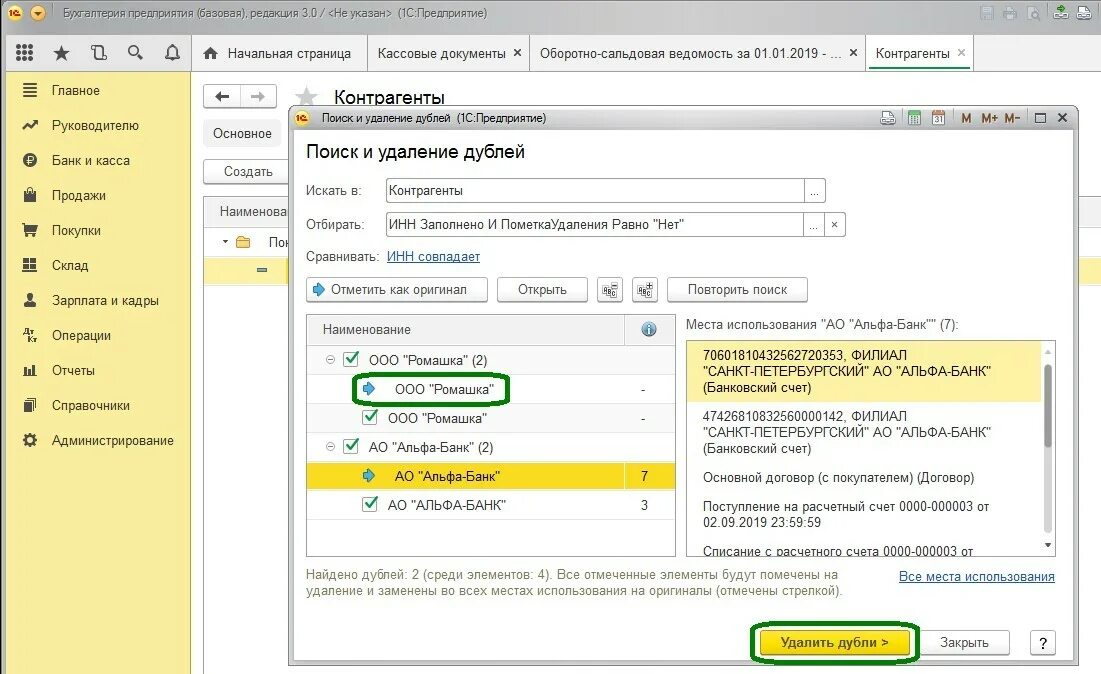Click Склад warehouse icon in sidebar
This screenshot has height=674, width=1101.
click(x=29, y=265)
